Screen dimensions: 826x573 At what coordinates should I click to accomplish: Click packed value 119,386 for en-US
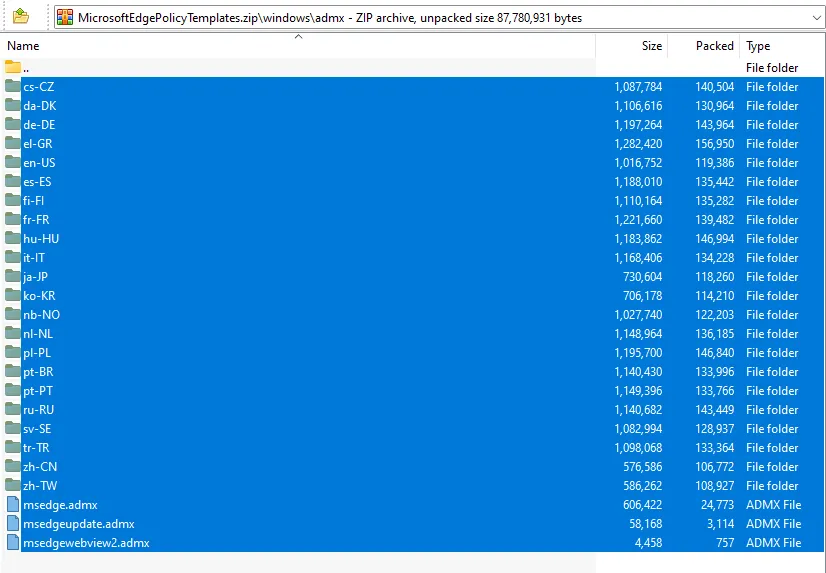714,163
